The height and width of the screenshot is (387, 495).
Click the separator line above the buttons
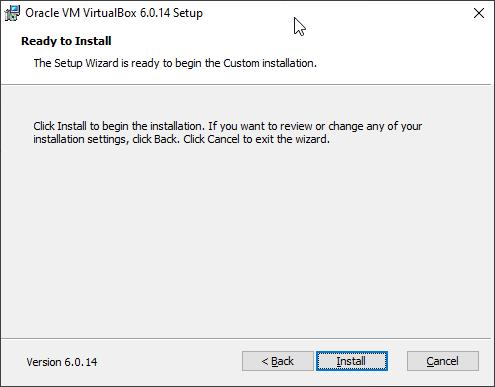[247, 339]
